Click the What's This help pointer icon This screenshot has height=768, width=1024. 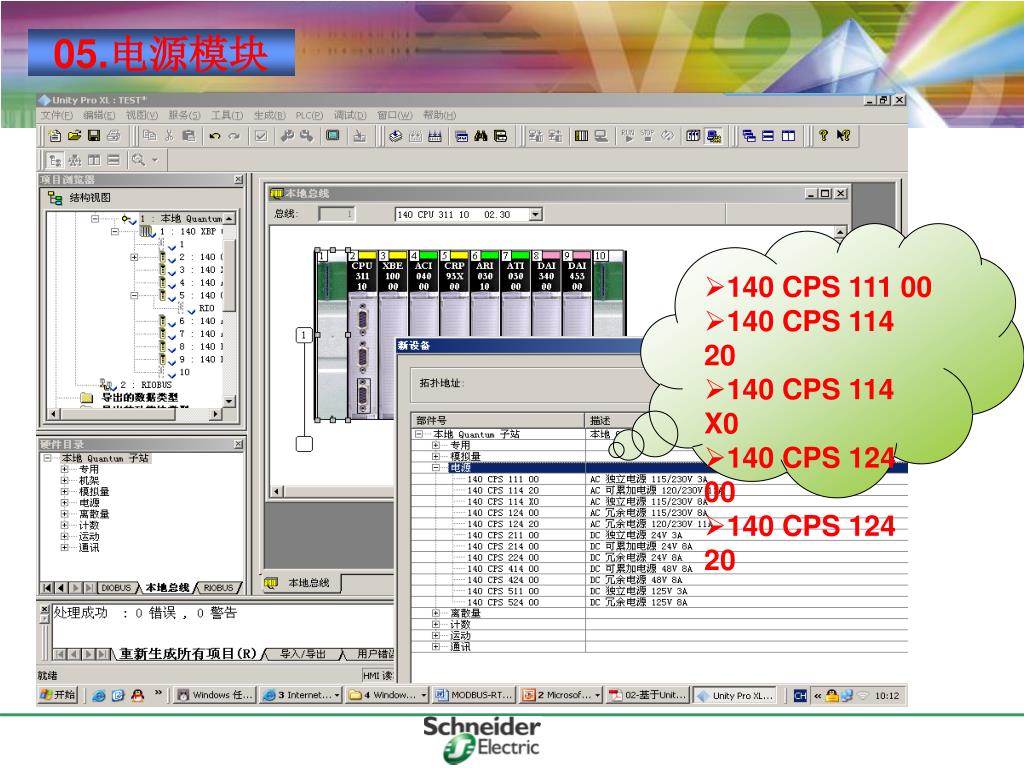click(x=843, y=136)
